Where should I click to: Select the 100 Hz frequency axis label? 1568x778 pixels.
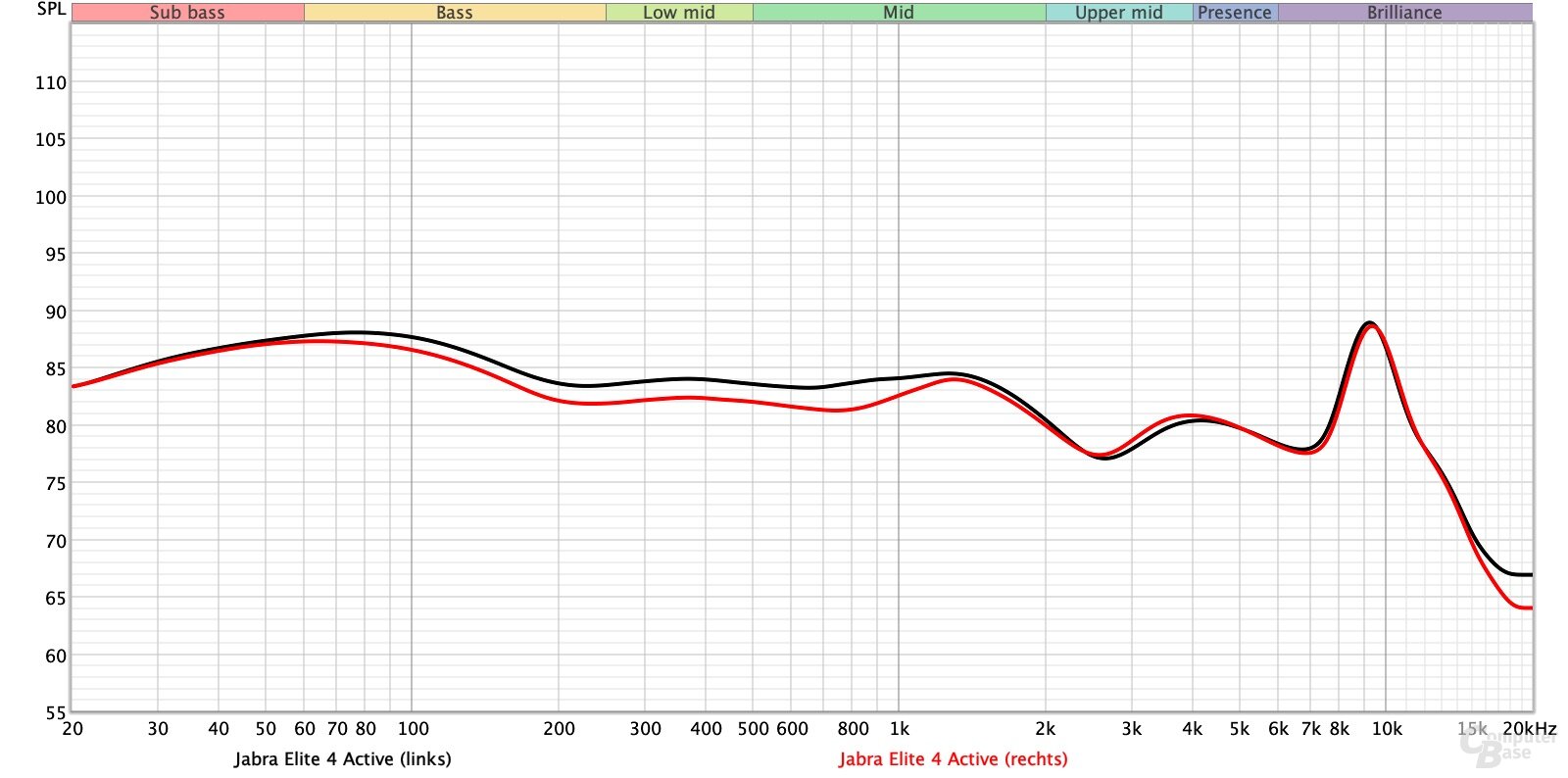(414, 728)
